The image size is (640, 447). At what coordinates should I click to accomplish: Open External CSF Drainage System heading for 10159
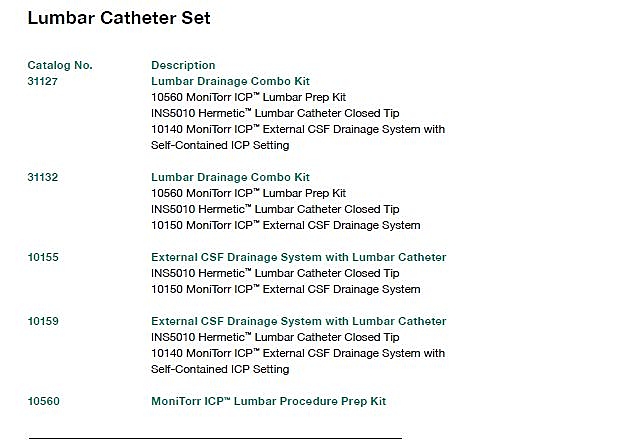pyautogui.click(x=298, y=321)
